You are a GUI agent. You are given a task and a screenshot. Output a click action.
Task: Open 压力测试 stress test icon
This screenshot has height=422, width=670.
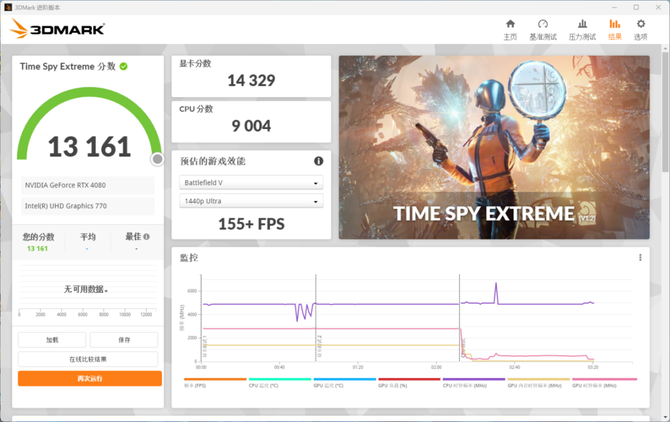pos(582,29)
